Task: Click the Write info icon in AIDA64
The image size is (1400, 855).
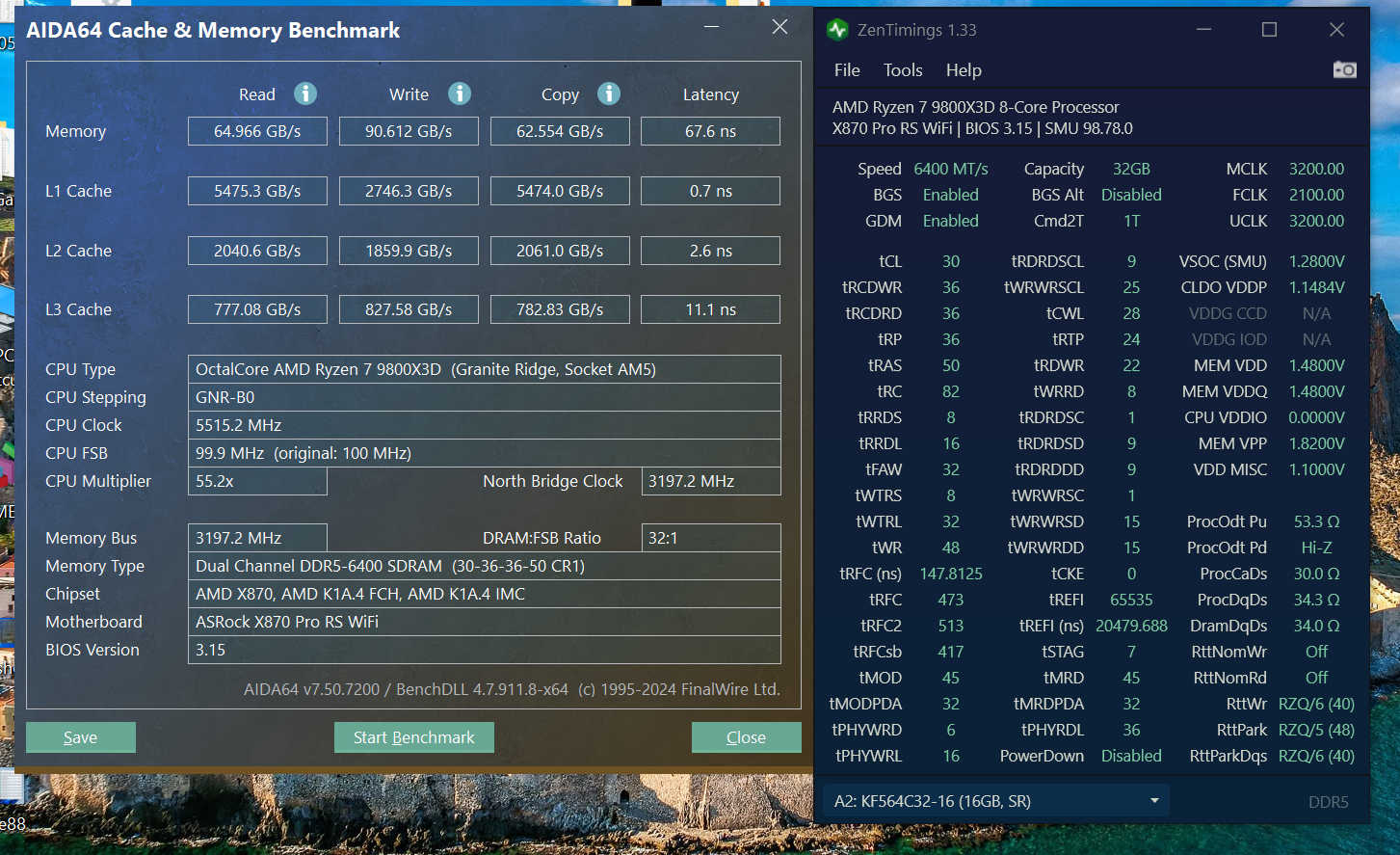Action: (460, 94)
